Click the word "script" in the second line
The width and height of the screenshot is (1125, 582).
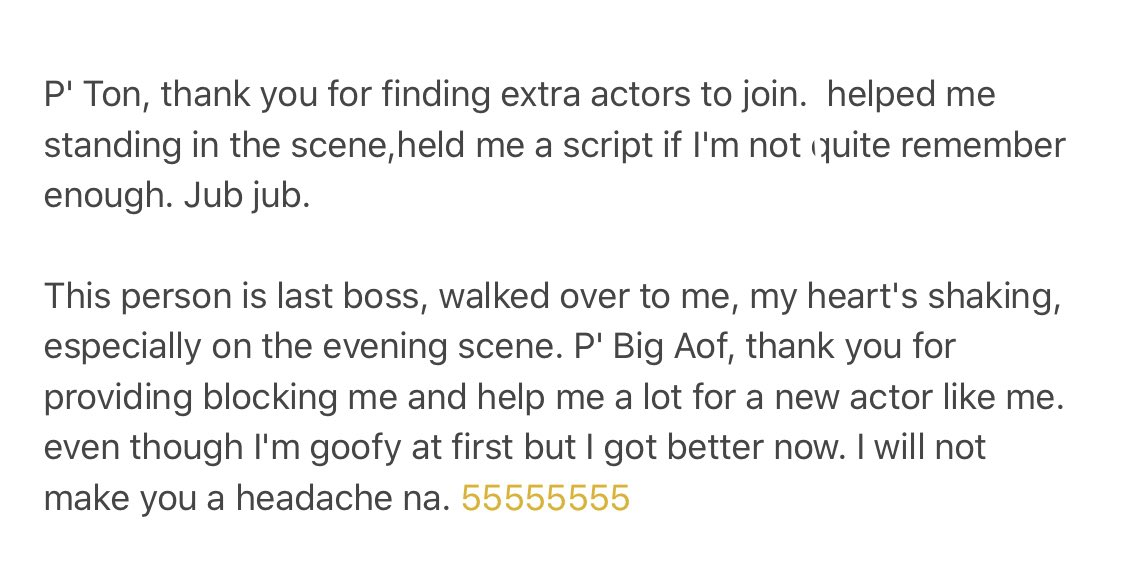tap(608, 146)
